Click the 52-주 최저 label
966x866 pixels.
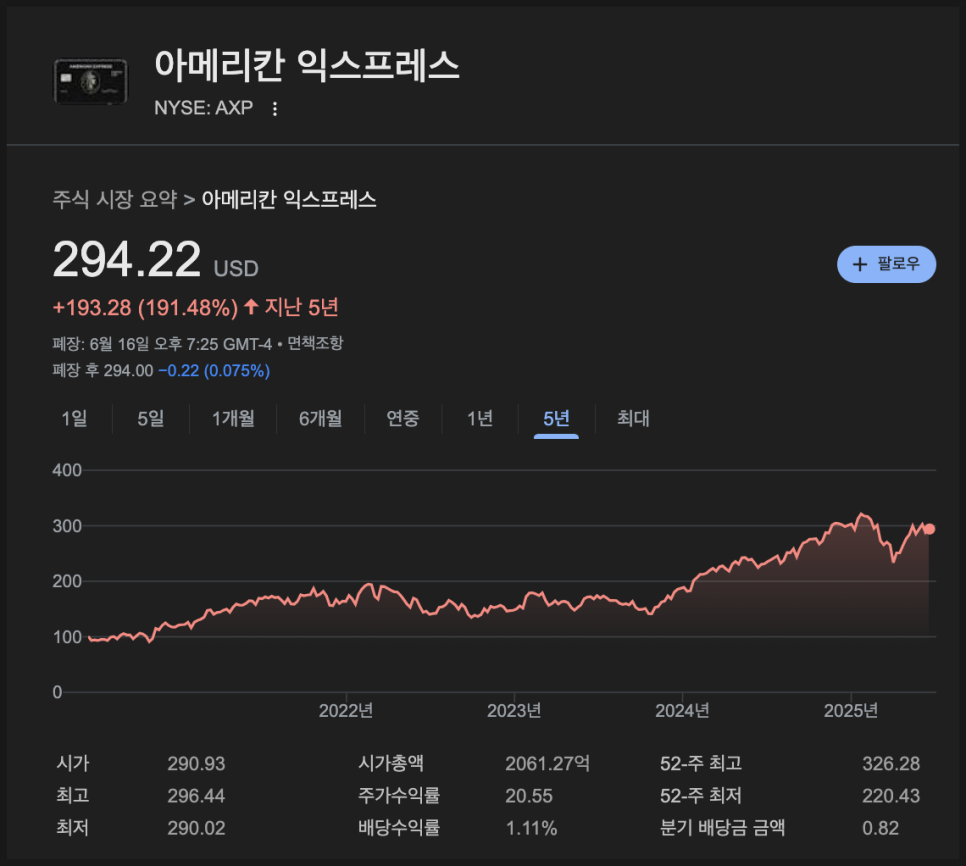pyautogui.click(x=700, y=796)
